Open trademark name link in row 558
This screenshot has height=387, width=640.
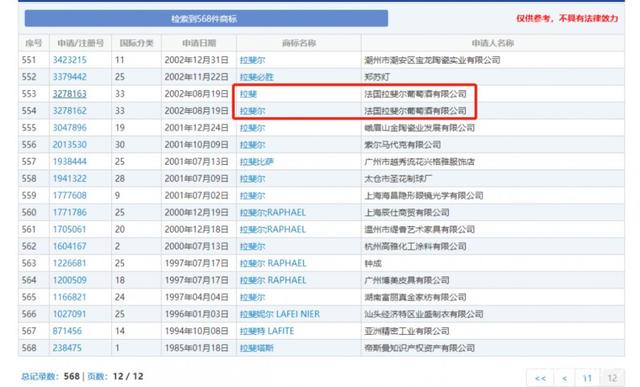pos(252,178)
